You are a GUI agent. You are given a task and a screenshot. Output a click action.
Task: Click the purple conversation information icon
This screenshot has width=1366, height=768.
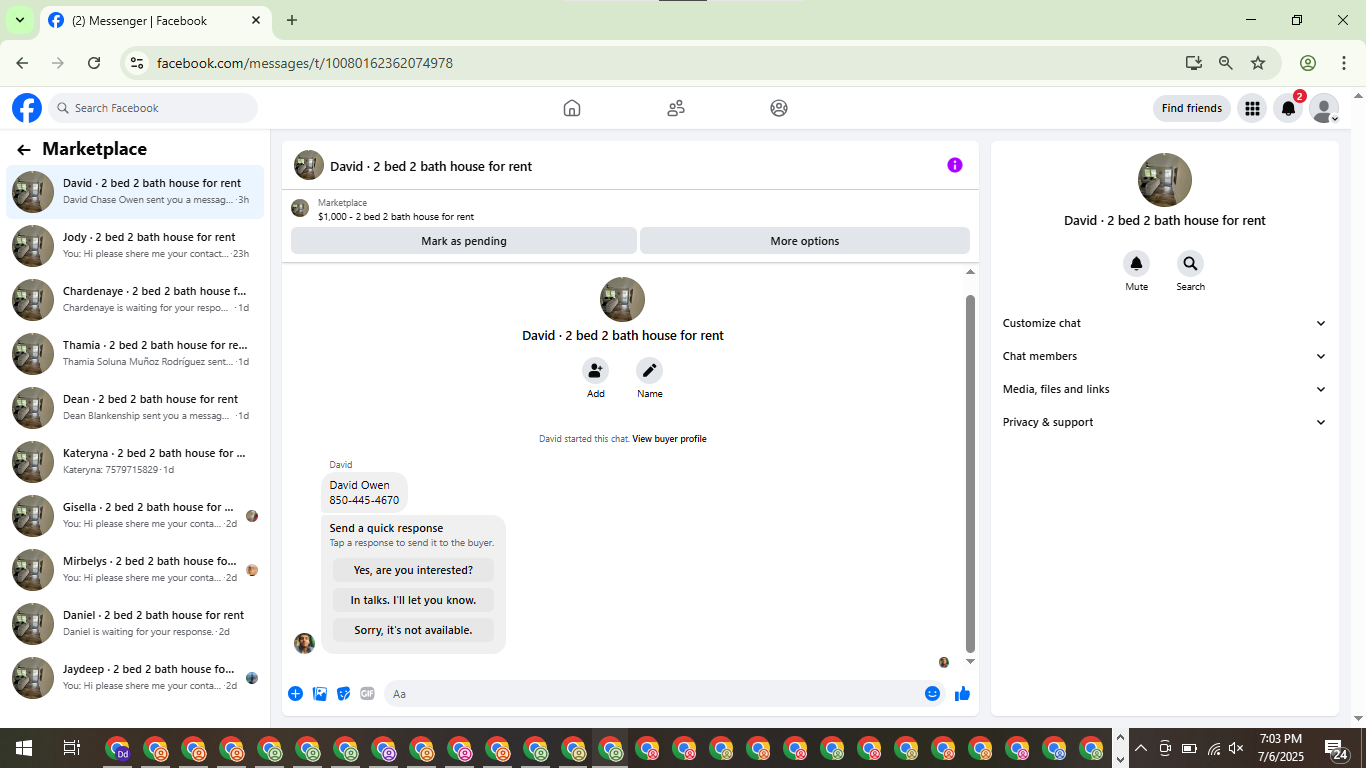click(955, 165)
